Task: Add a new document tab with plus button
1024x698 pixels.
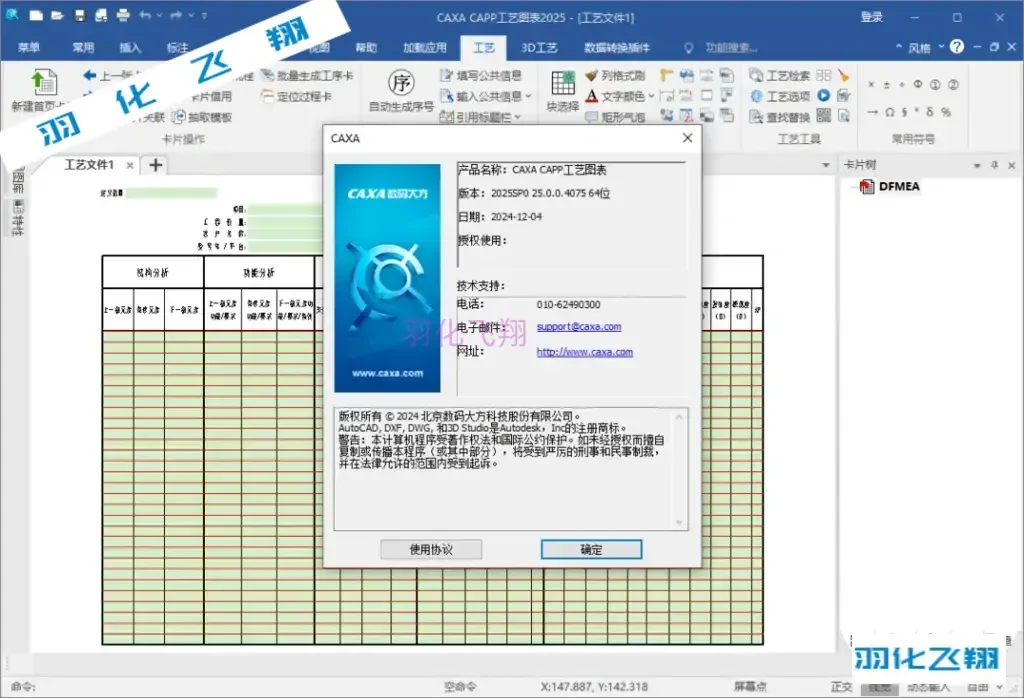Action: (155, 165)
